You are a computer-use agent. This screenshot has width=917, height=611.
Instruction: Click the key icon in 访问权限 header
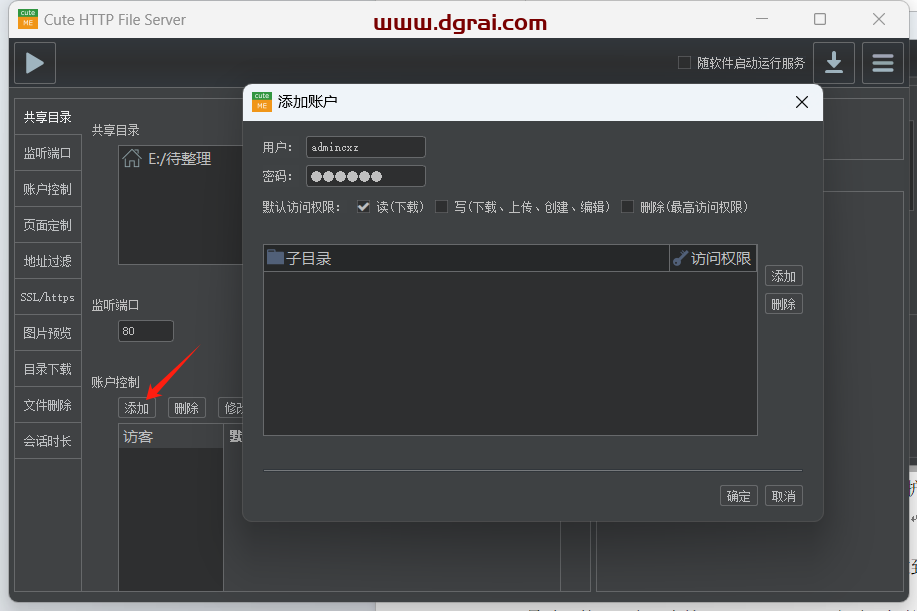tap(680, 258)
